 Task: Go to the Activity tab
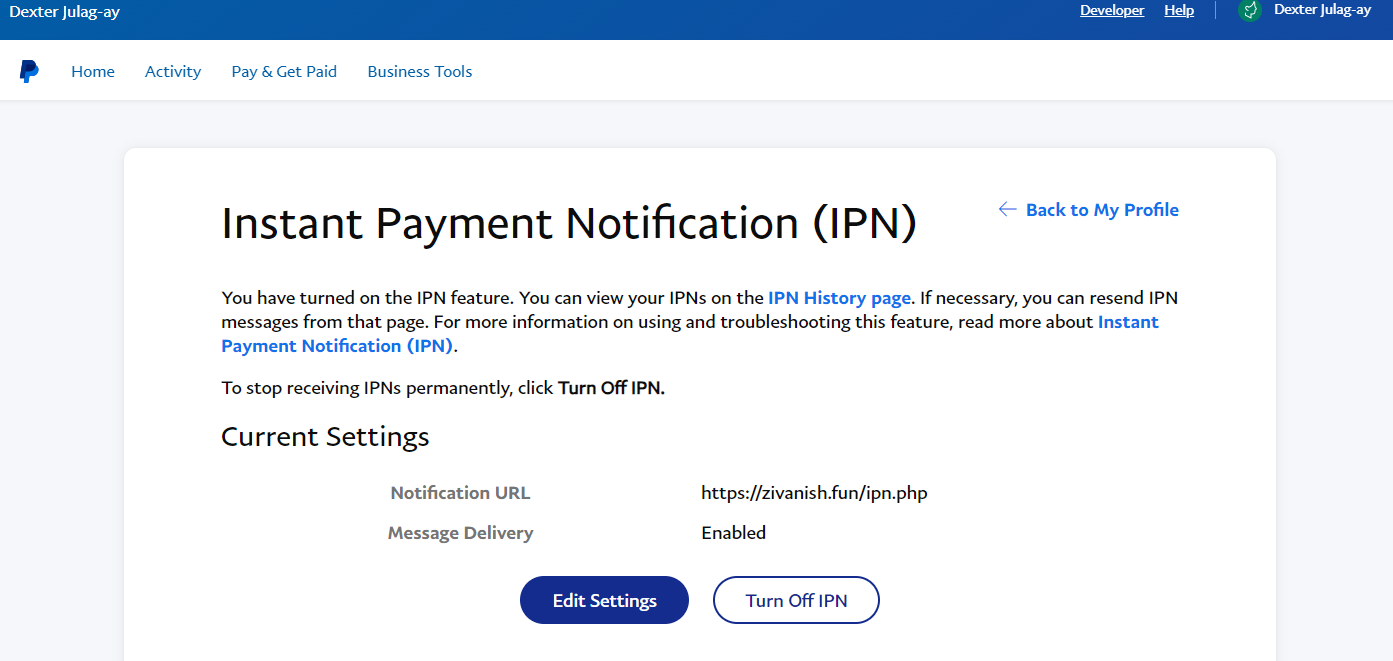(173, 71)
